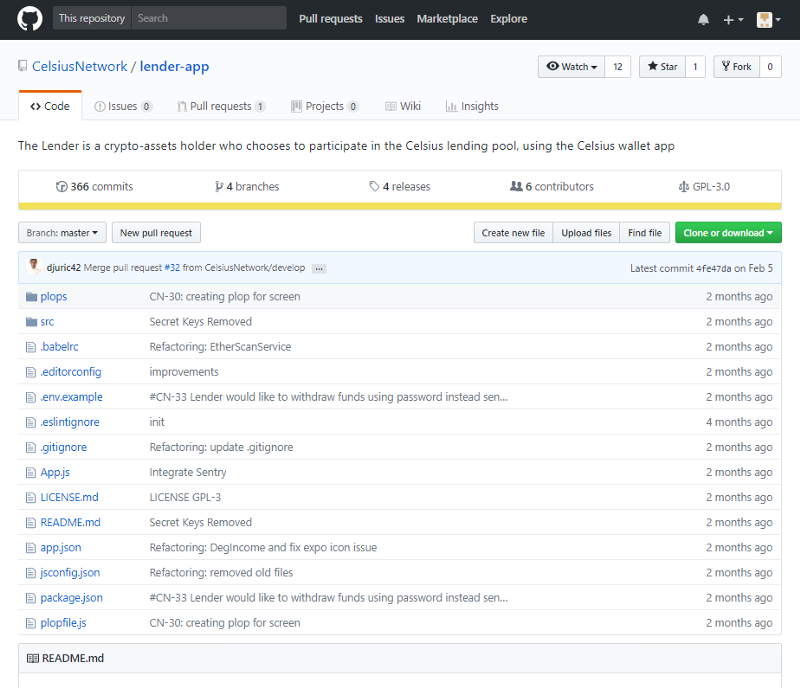The height and width of the screenshot is (688, 800).
Task: Click the yellow language bar
Action: tap(399, 206)
